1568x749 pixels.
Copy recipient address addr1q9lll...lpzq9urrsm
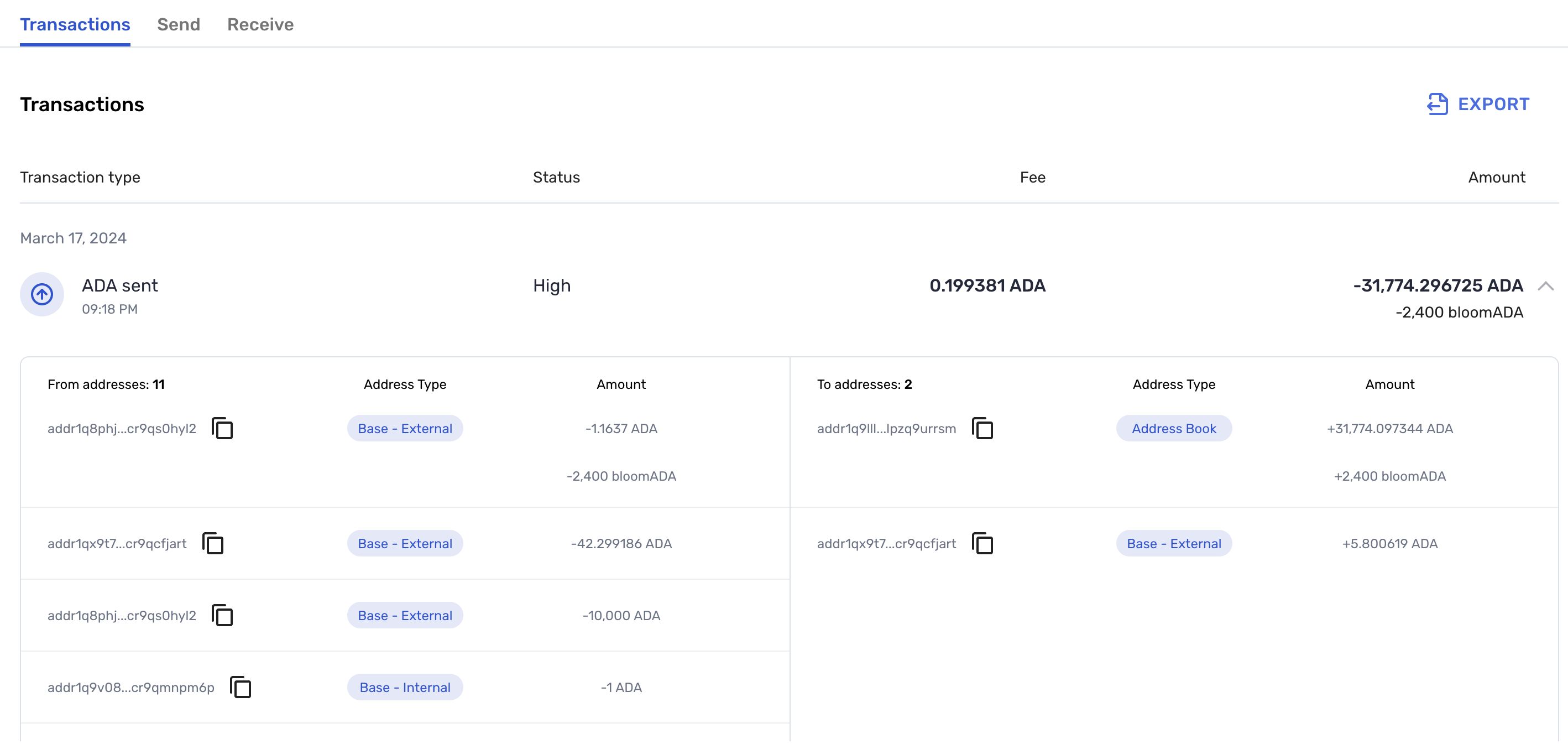[982, 429]
